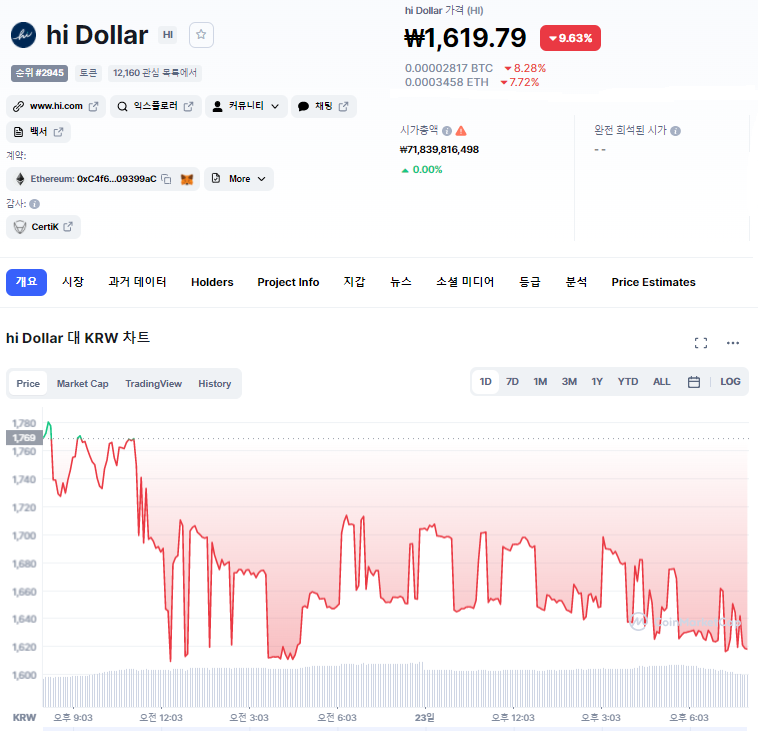Set chart range to 1M
Image resolution: width=758 pixels, height=742 pixels.
pyautogui.click(x=540, y=382)
